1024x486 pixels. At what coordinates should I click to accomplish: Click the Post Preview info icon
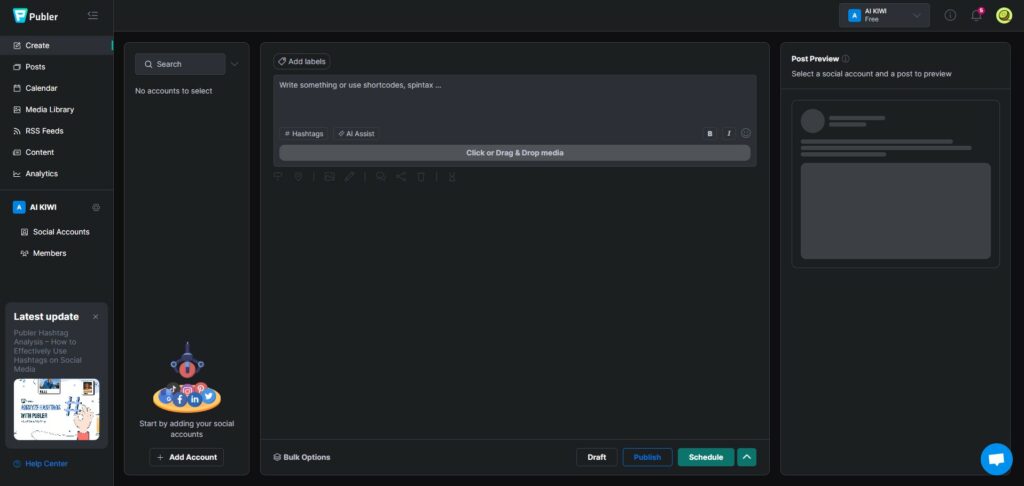pos(846,59)
